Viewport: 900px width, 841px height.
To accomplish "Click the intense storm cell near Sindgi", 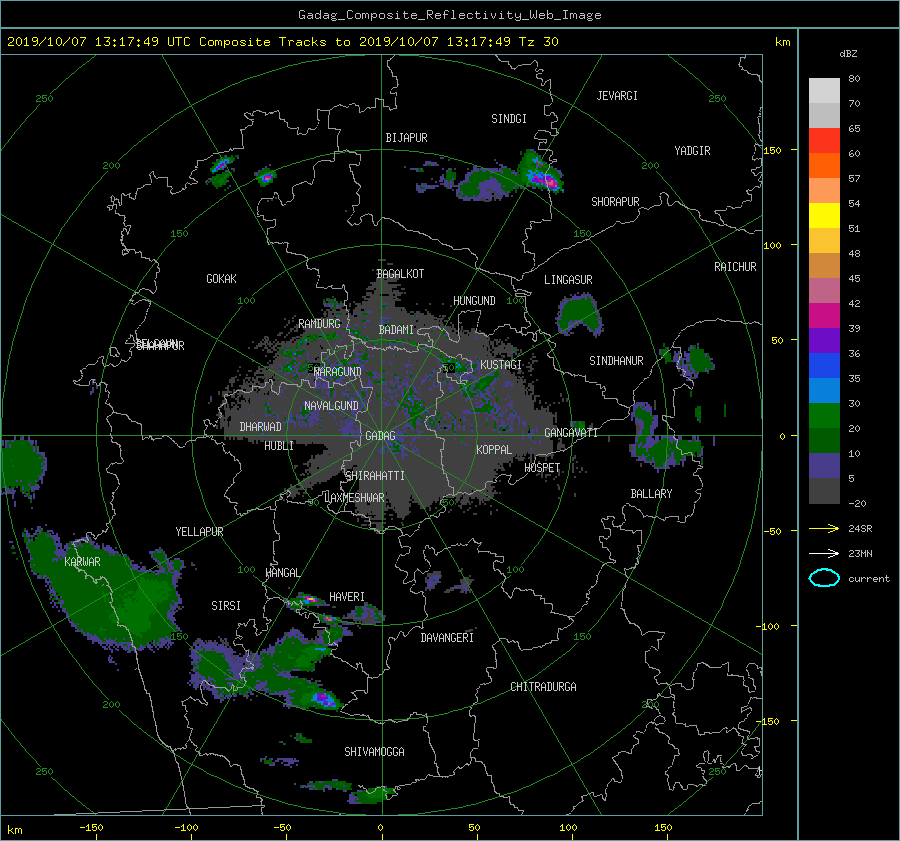I will pos(540,173).
